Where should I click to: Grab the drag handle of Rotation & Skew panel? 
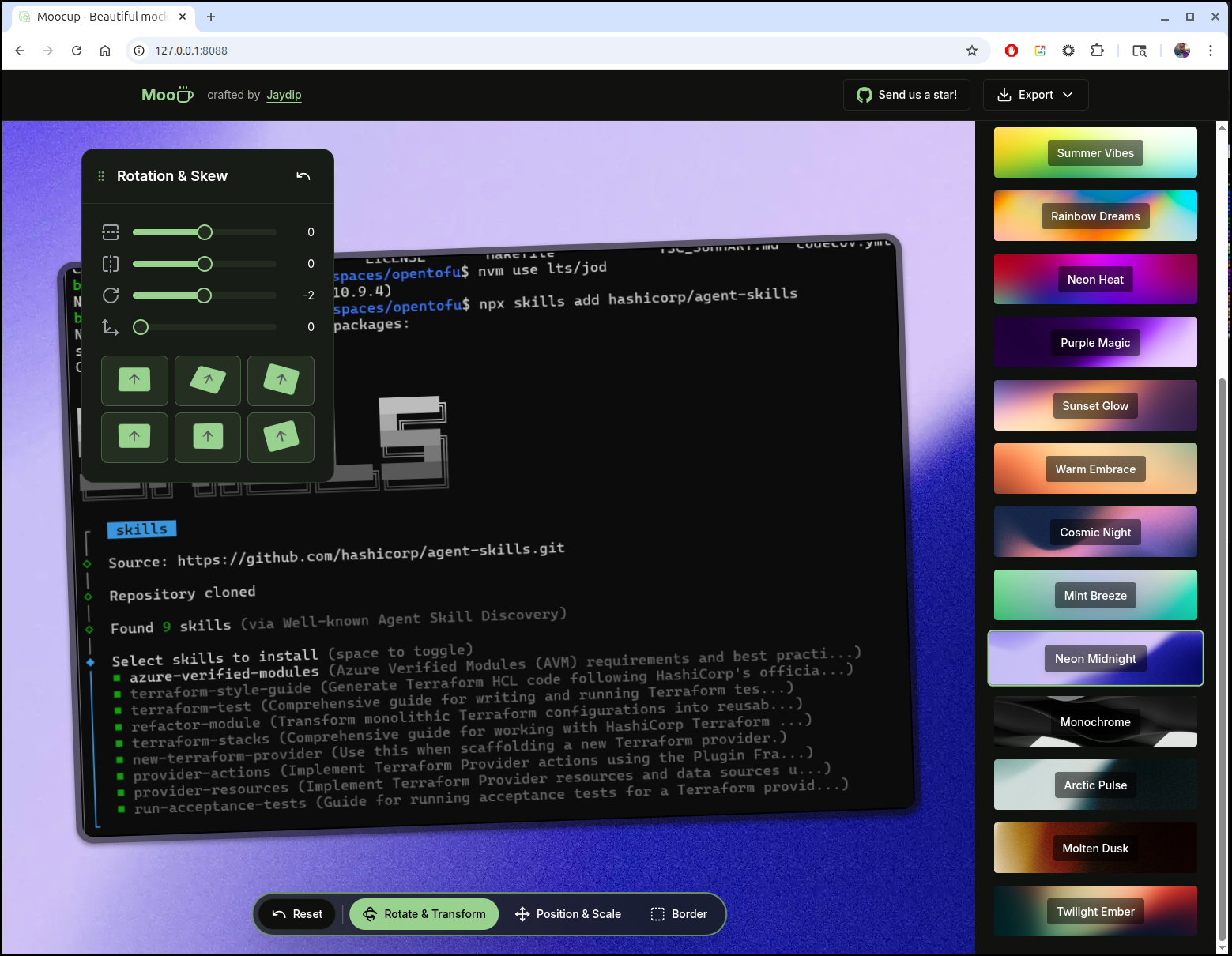click(x=101, y=176)
